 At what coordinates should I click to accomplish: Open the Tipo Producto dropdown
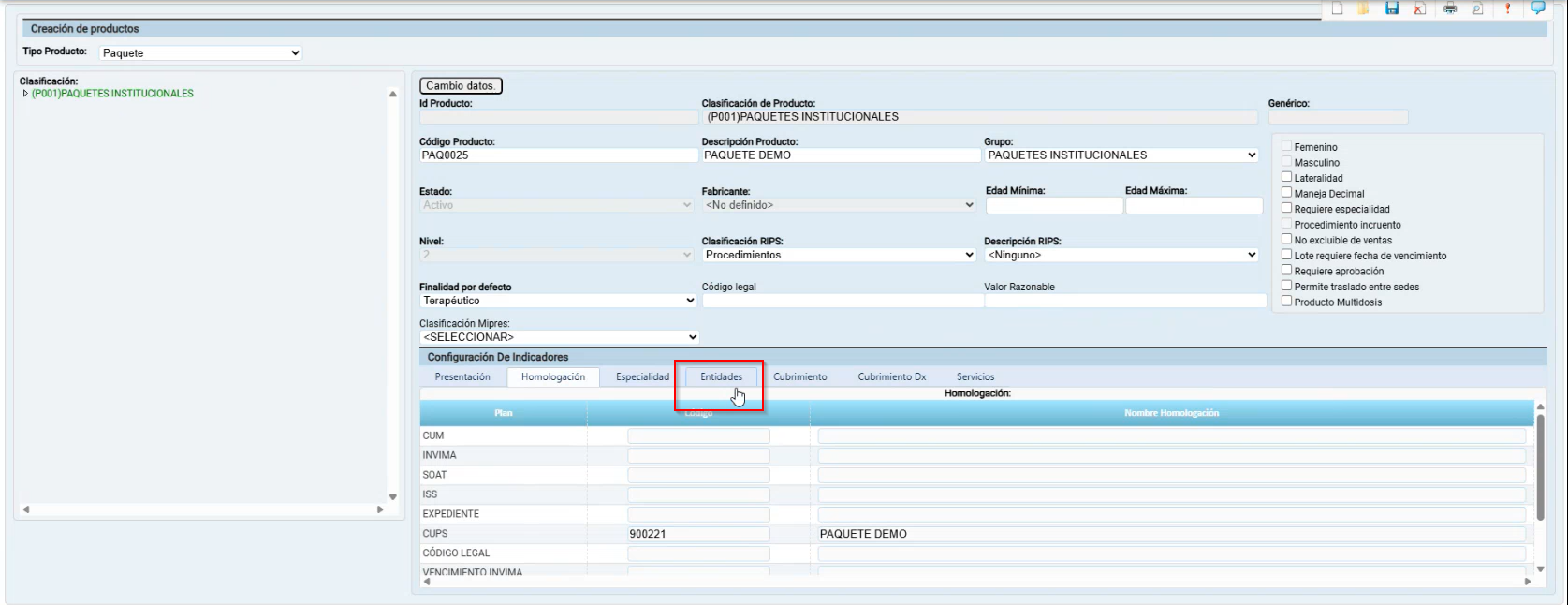[x=200, y=53]
